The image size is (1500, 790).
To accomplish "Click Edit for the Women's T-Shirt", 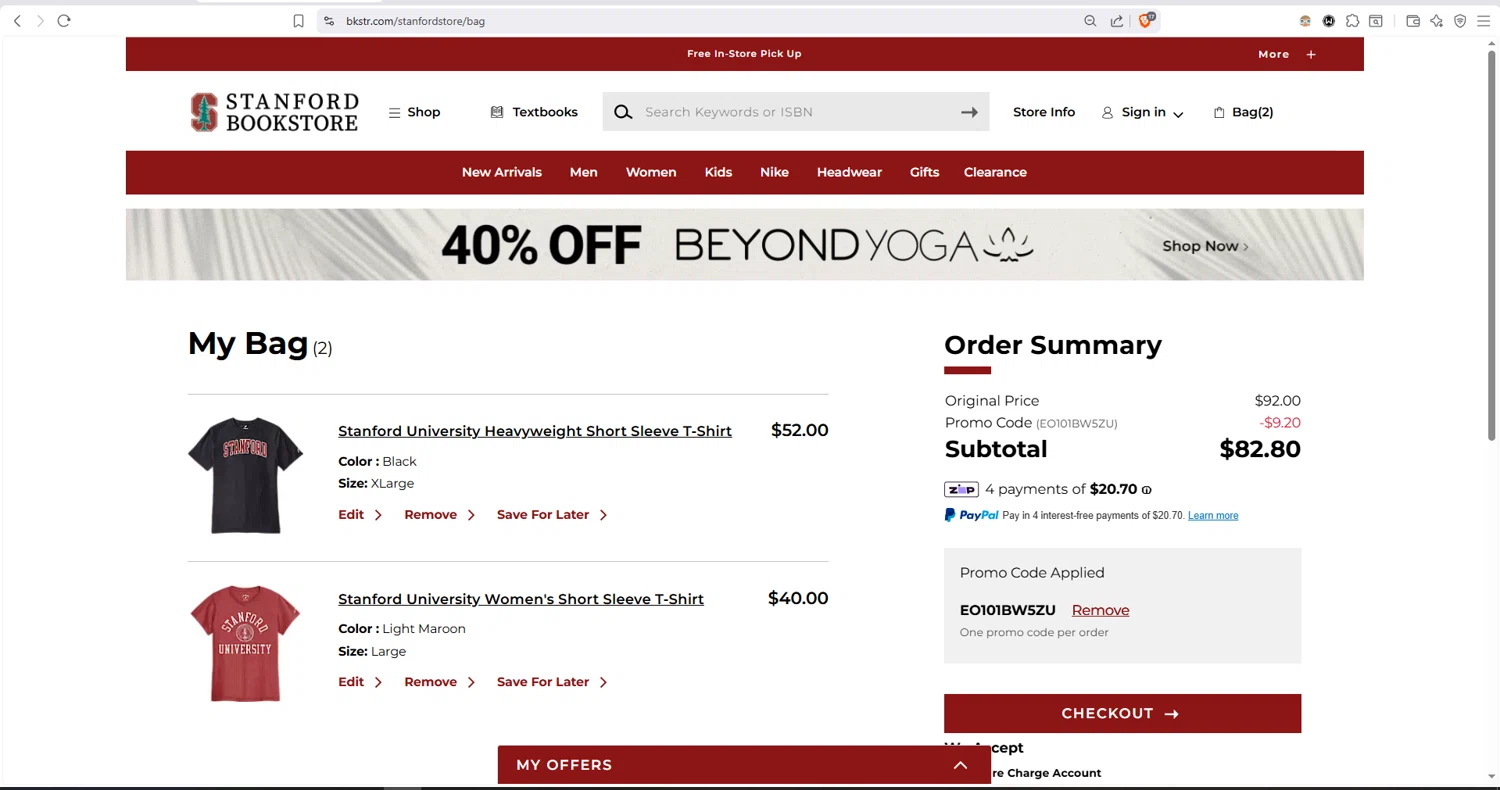I will coord(360,682).
